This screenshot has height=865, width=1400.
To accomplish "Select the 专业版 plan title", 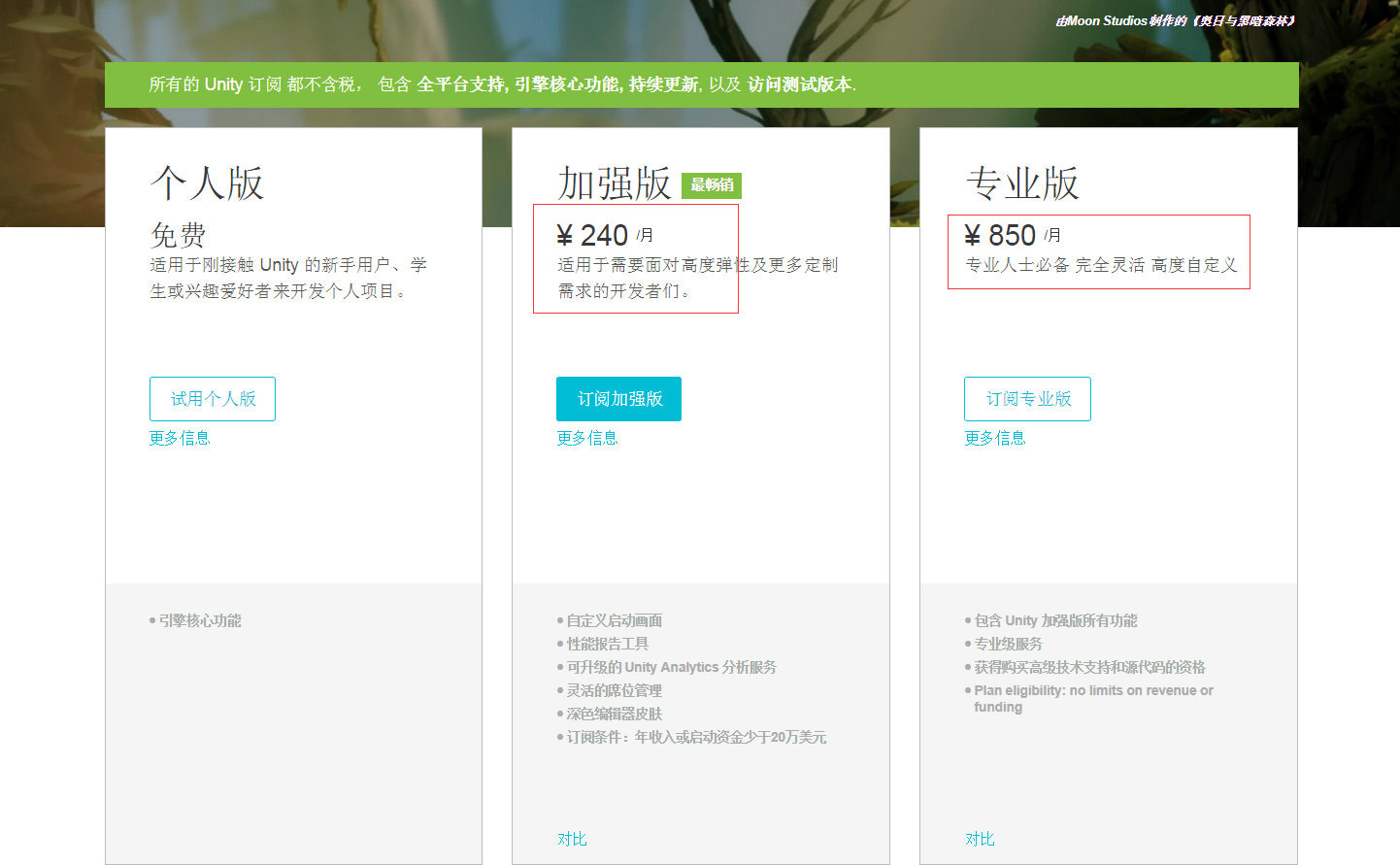I will 1022,183.
